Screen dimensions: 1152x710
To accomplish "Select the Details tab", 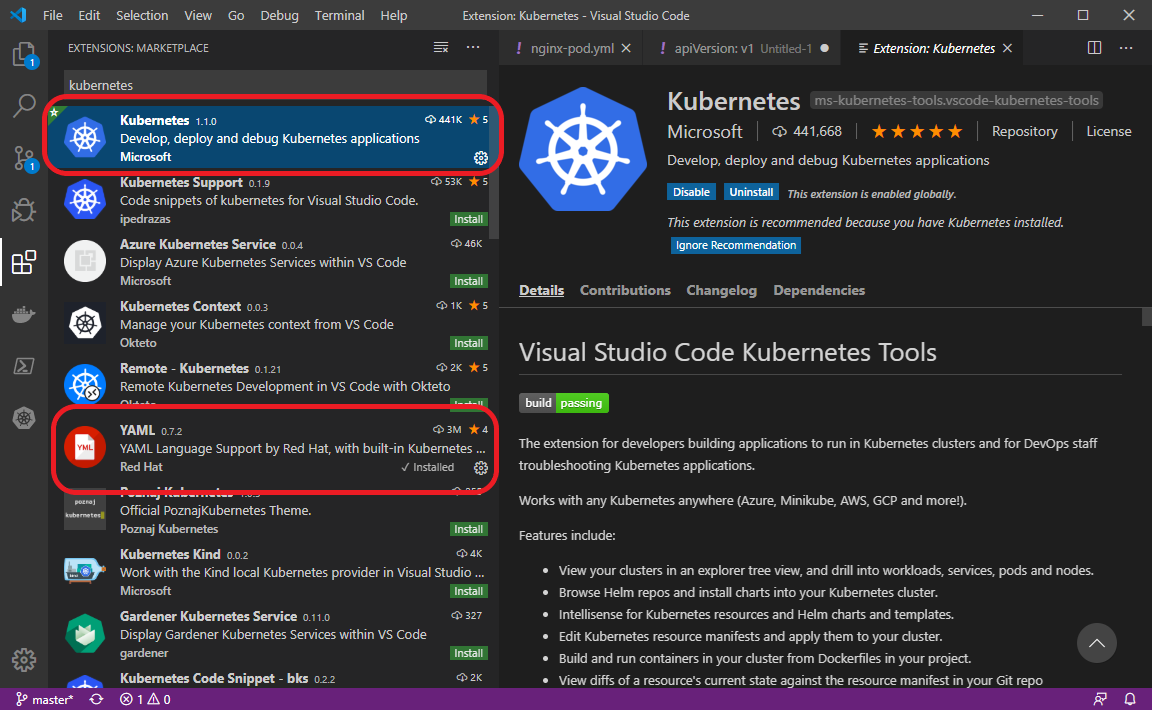I will coord(541,290).
